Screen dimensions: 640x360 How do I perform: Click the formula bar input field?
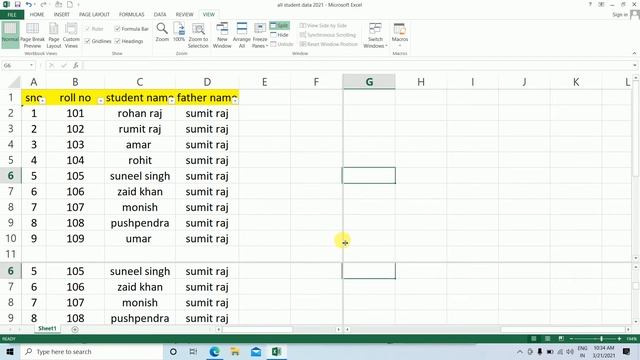[x=358, y=65]
